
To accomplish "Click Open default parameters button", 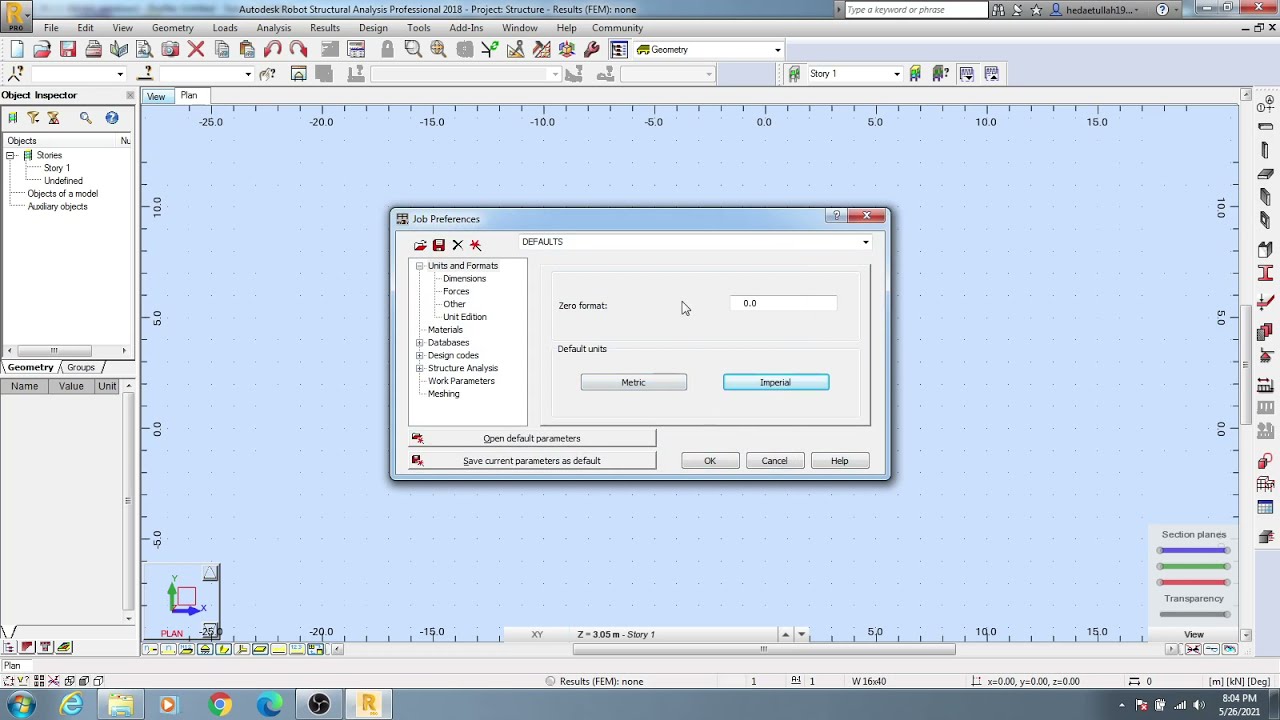I will pos(532,439).
